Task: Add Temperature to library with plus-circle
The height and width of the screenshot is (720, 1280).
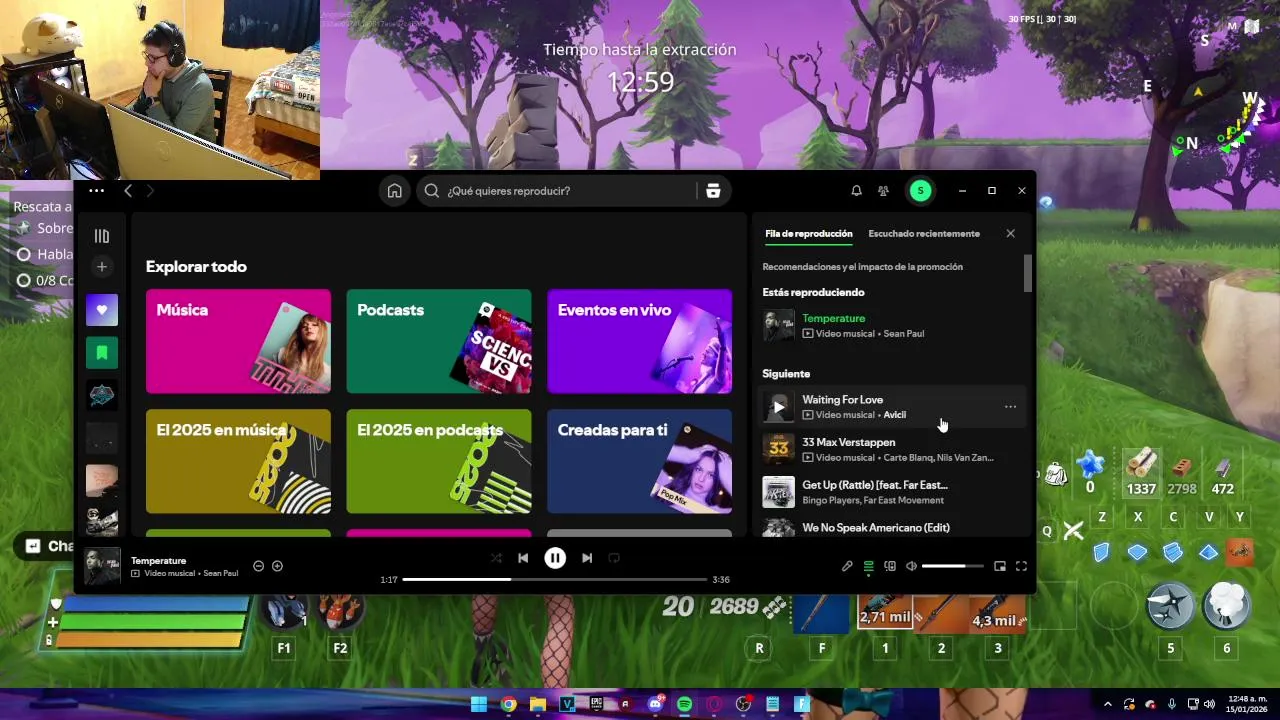Action: pyautogui.click(x=277, y=566)
